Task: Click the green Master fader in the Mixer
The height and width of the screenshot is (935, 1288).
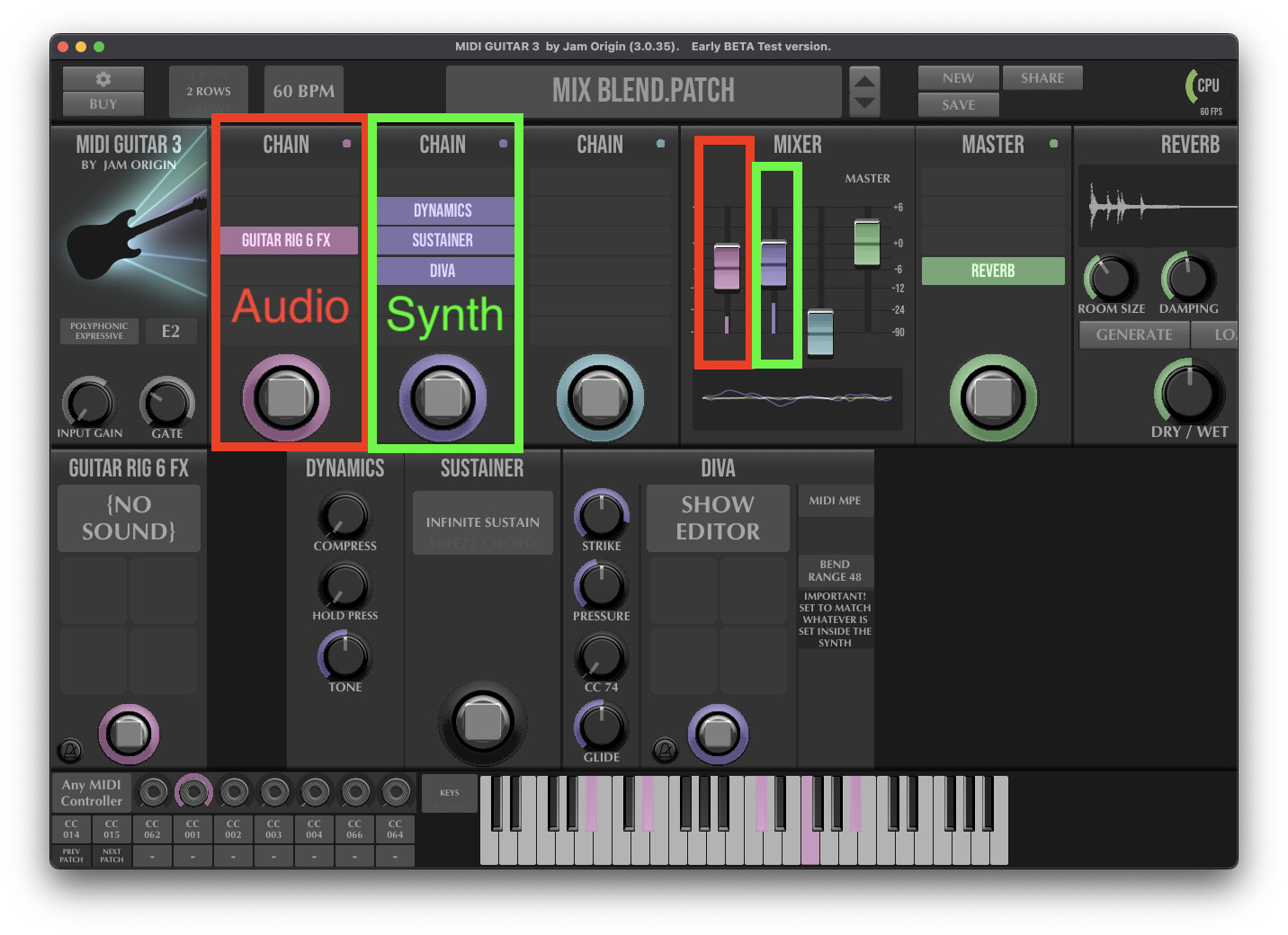Action: pos(866,242)
